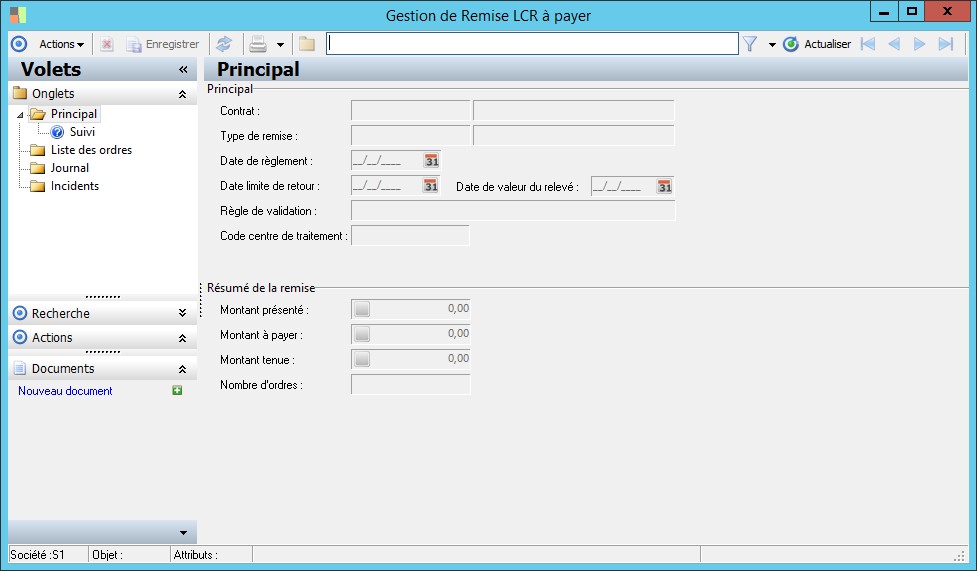Open the filter dropdown arrow
The image size is (977, 571).
[x=772, y=45]
